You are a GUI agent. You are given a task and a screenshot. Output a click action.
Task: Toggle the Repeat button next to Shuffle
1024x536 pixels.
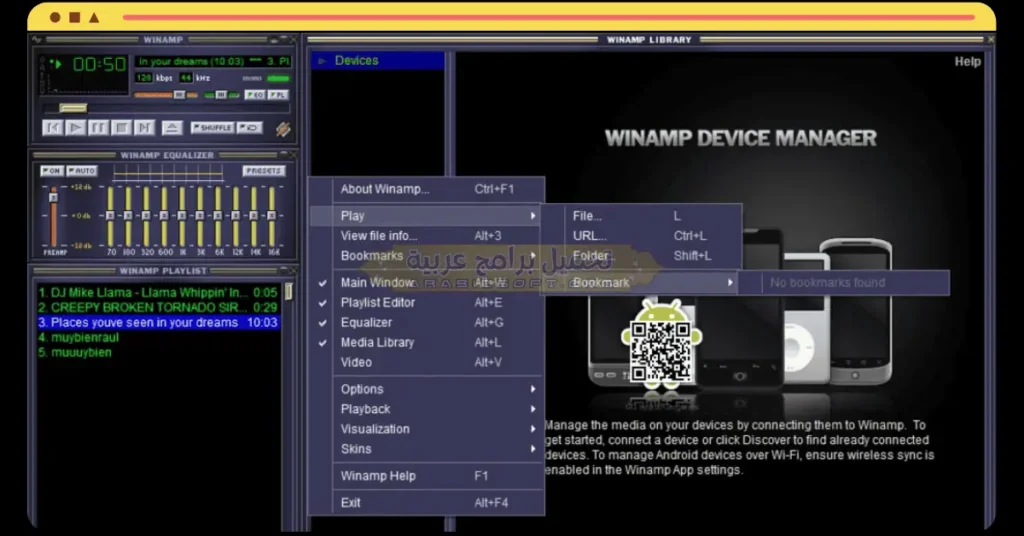(249, 127)
